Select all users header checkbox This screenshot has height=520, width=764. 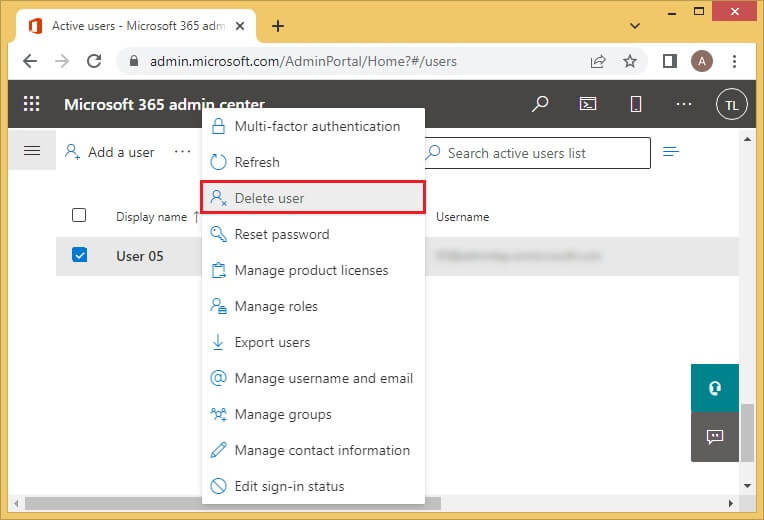tap(79, 215)
